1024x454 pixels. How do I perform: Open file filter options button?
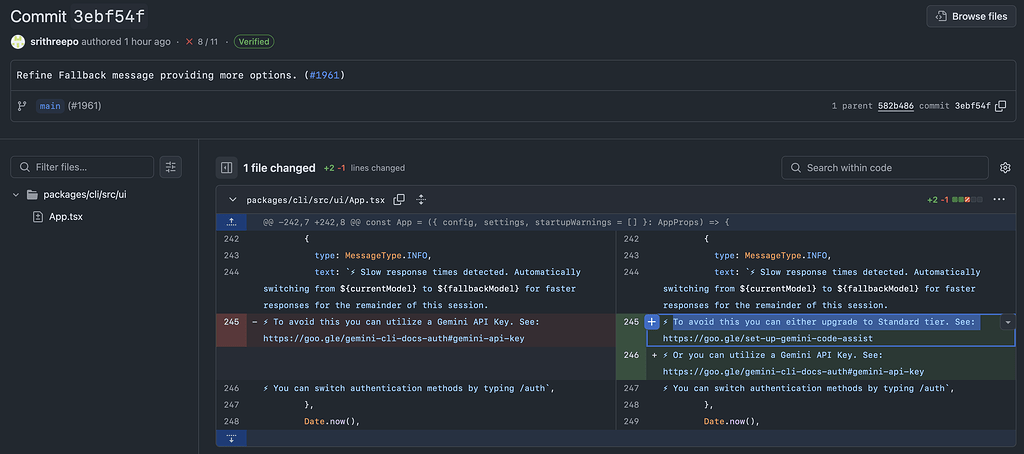click(x=171, y=167)
